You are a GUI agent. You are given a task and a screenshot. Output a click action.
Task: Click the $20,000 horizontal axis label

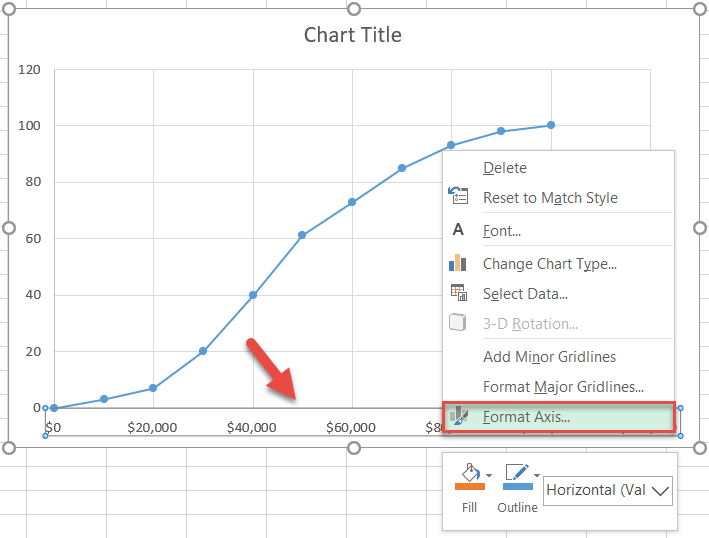point(152,427)
